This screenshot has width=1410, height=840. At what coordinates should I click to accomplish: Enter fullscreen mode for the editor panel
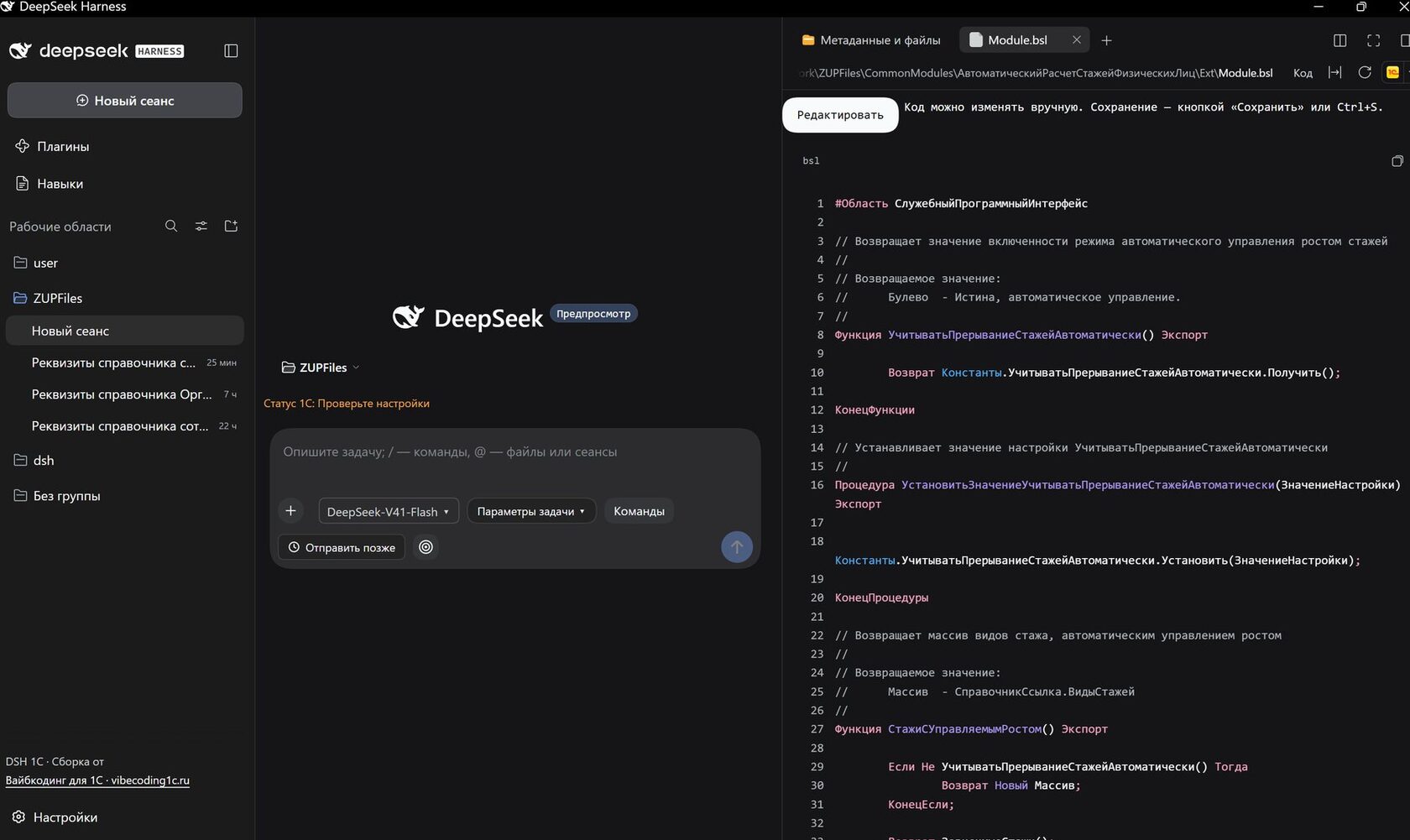(x=1373, y=40)
